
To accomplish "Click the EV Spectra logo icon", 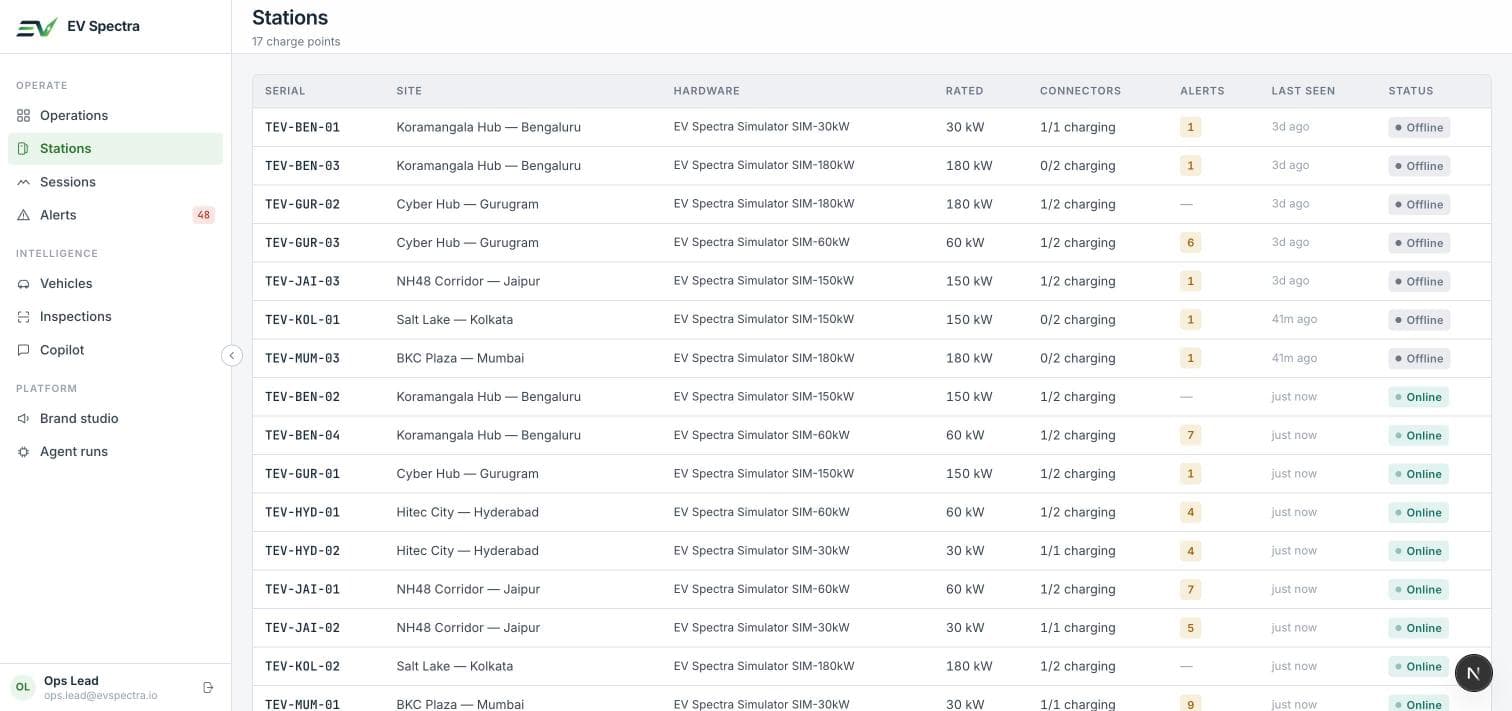I will 37,27.
